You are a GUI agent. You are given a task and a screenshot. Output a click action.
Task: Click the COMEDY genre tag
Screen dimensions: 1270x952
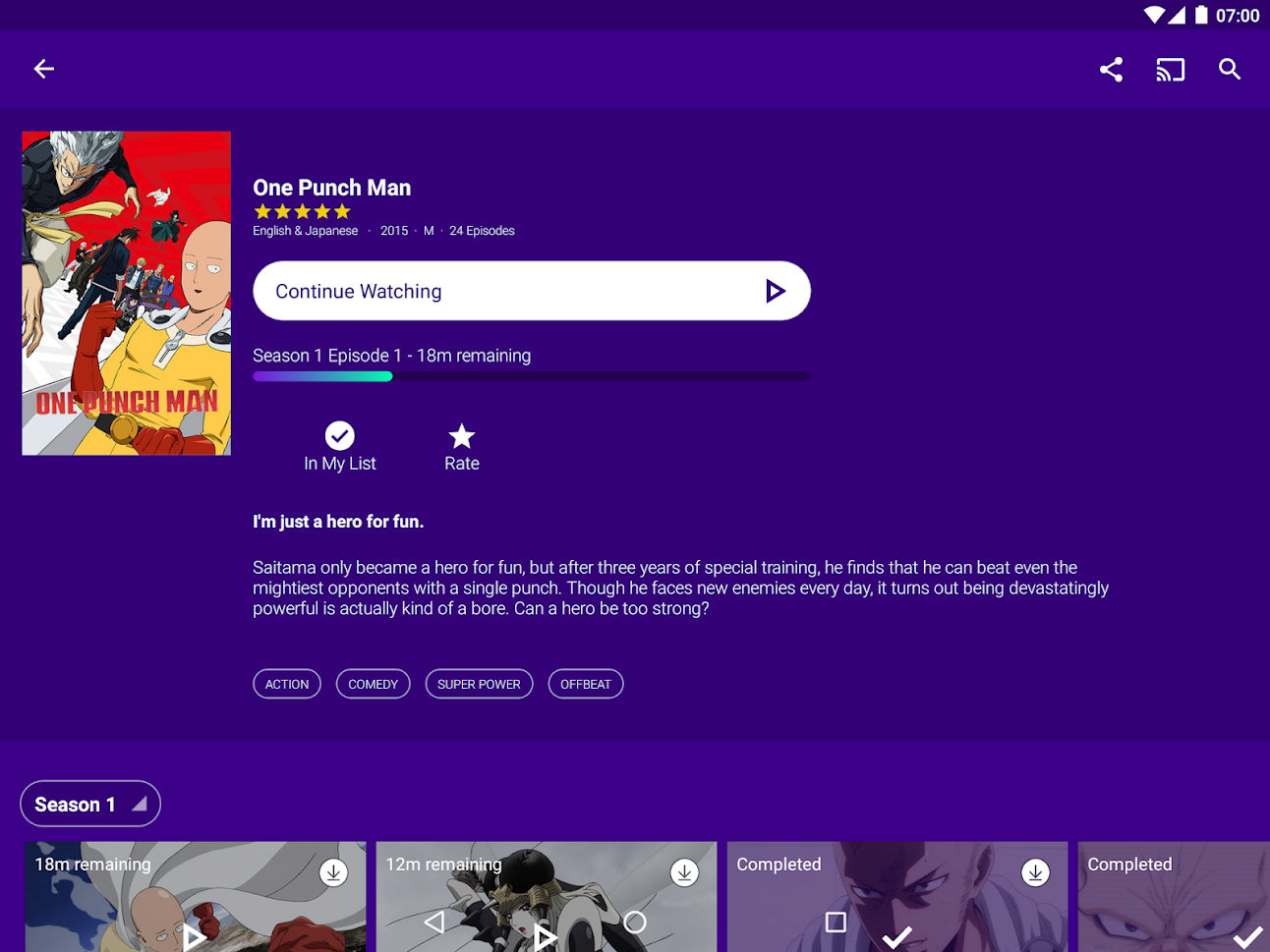click(373, 684)
